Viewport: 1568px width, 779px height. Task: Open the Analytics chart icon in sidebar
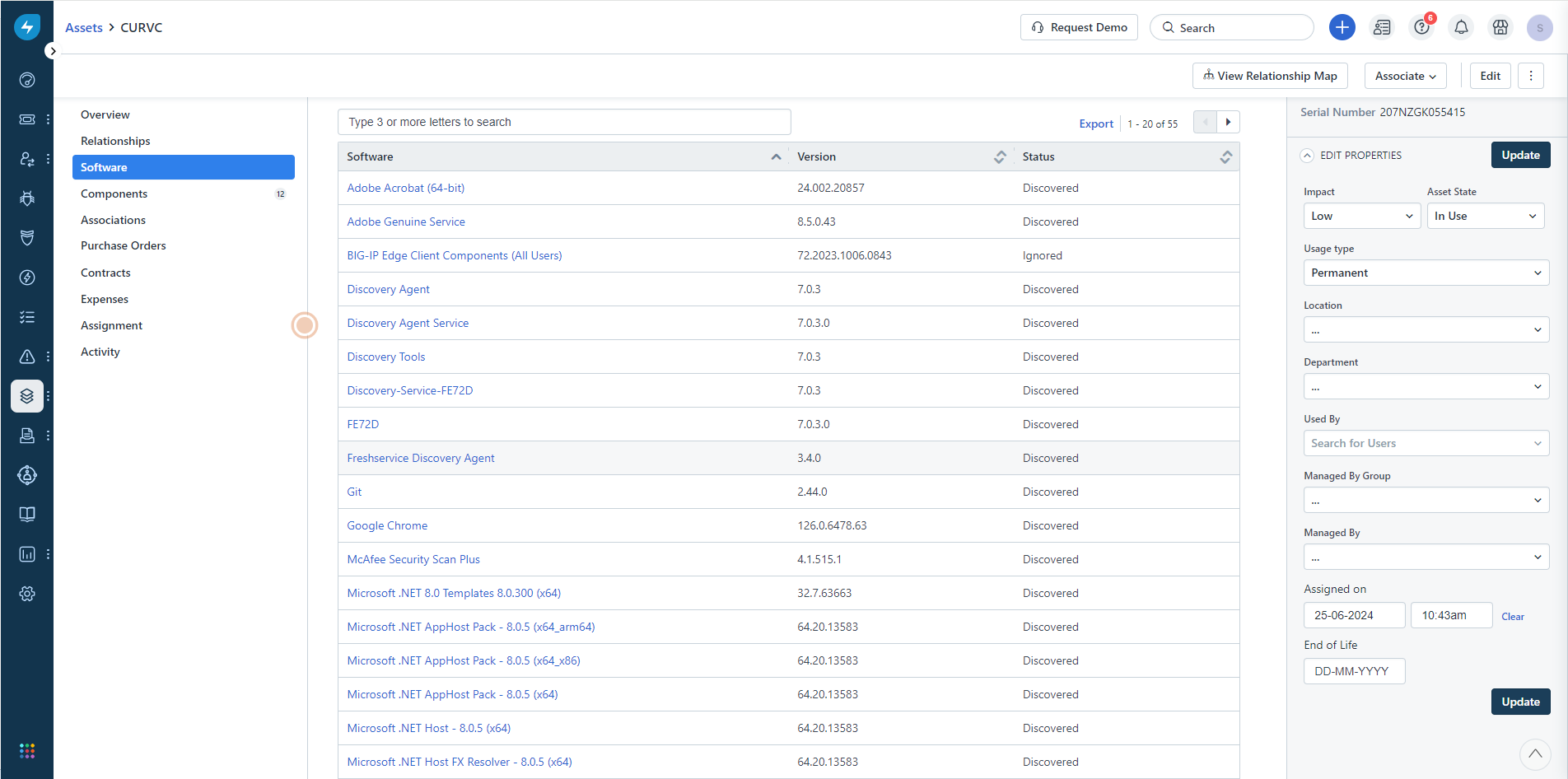(27, 554)
